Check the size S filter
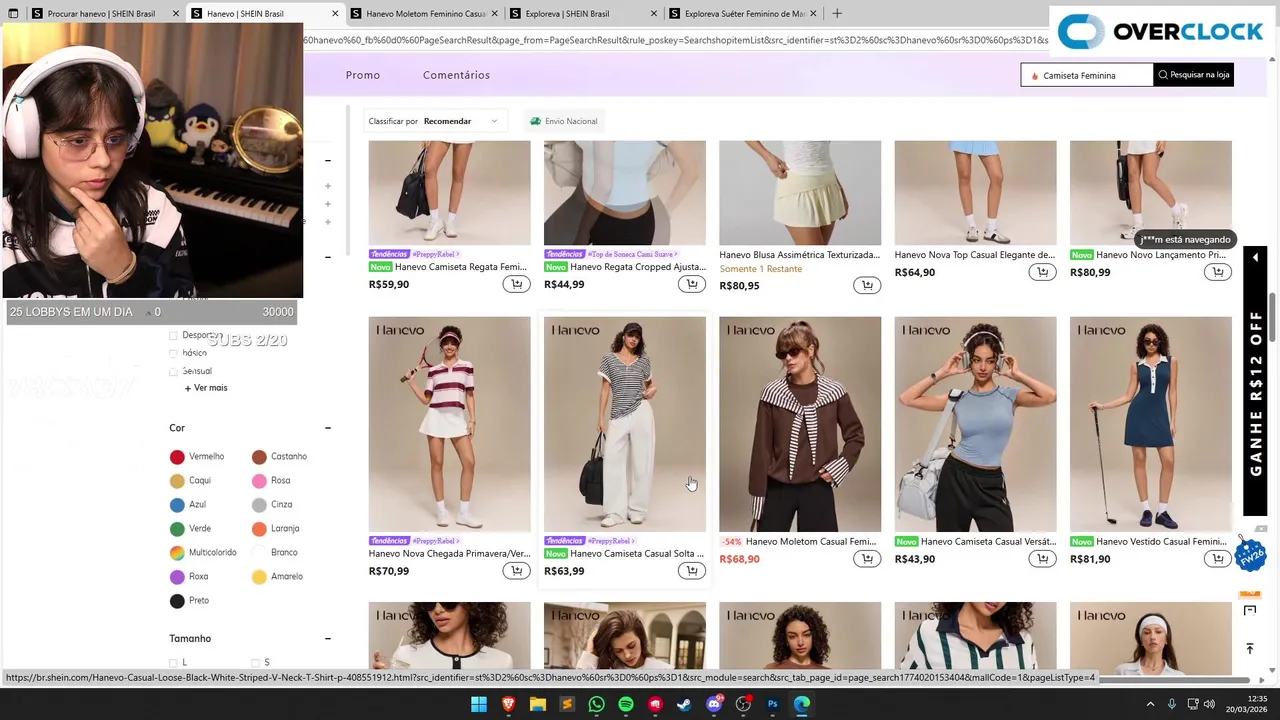Image resolution: width=1280 pixels, height=720 pixels. coord(256,663)
